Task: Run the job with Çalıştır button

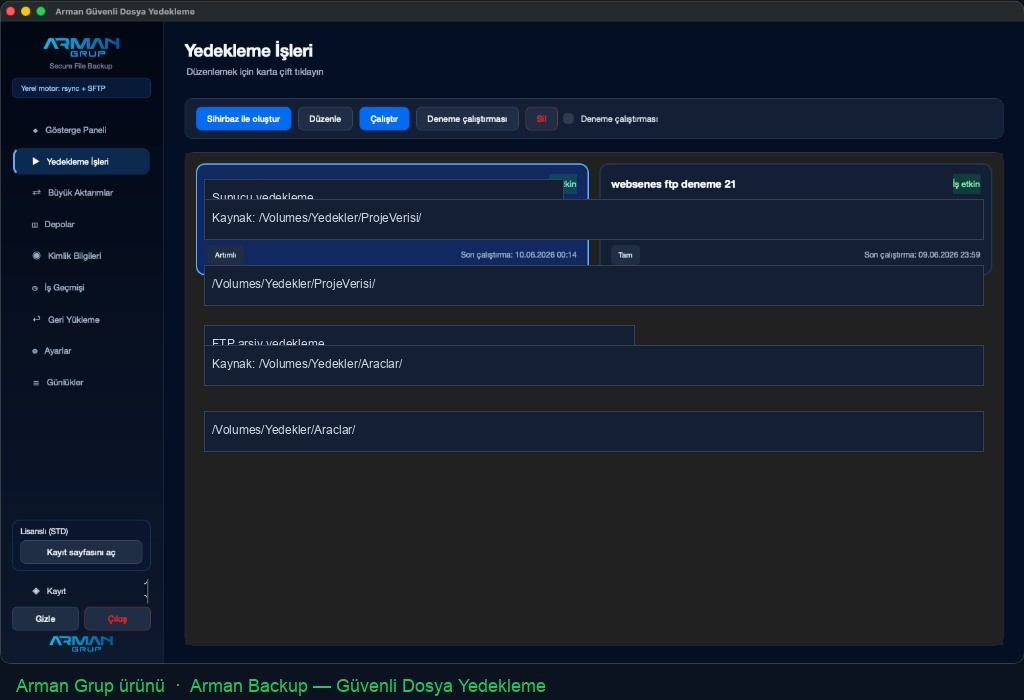Action: [384, 119]
